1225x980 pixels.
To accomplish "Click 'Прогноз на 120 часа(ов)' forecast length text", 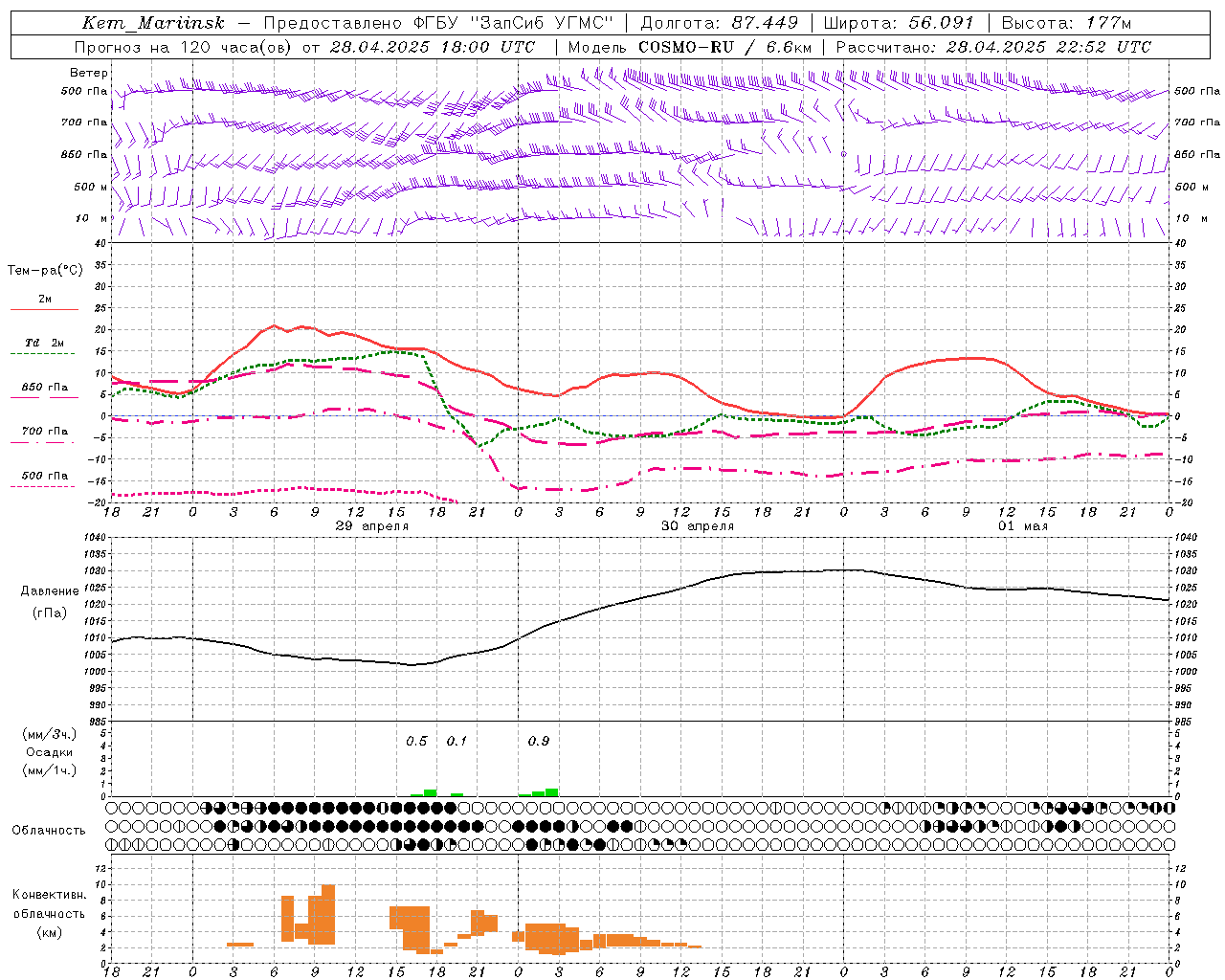I will tap(184, 47).
